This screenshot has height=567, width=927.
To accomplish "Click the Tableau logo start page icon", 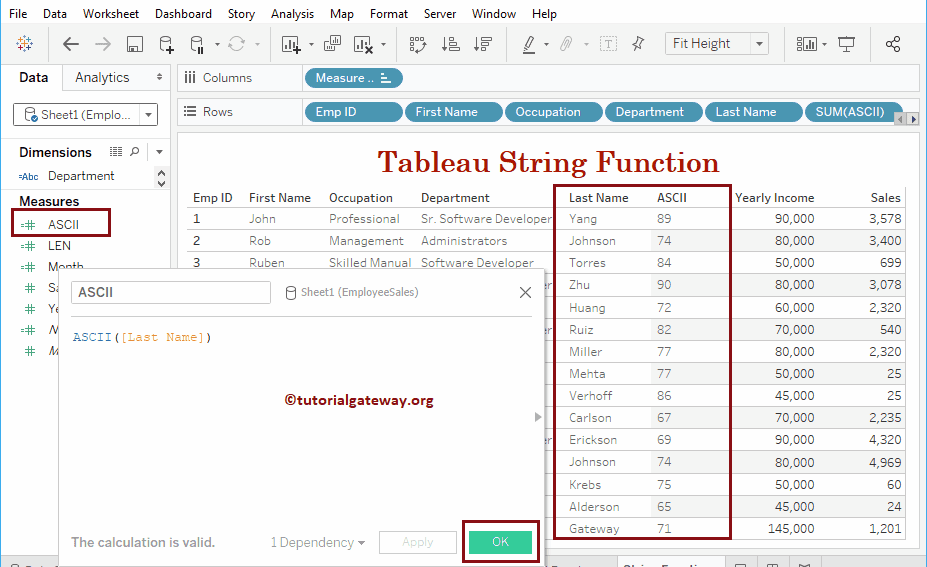I will pyautogui.click(x=25, y=43).
